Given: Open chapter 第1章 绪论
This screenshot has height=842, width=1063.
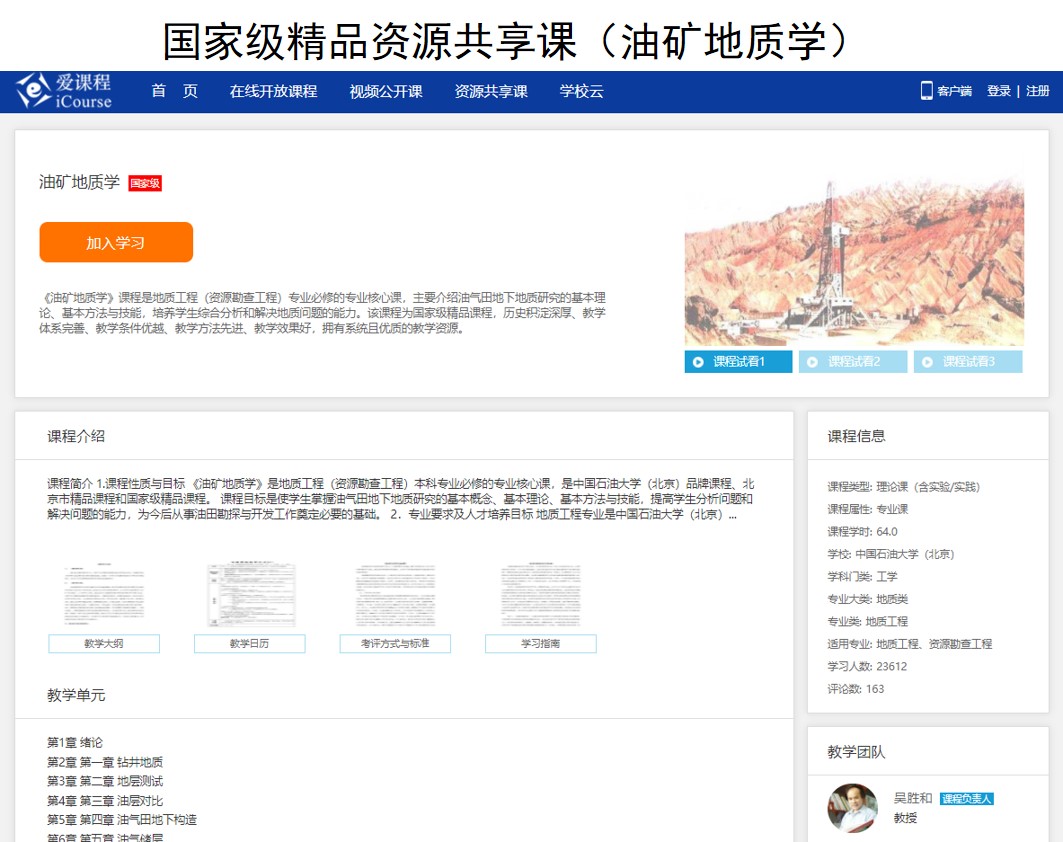Looking at the screenshot, I should 75,743.
